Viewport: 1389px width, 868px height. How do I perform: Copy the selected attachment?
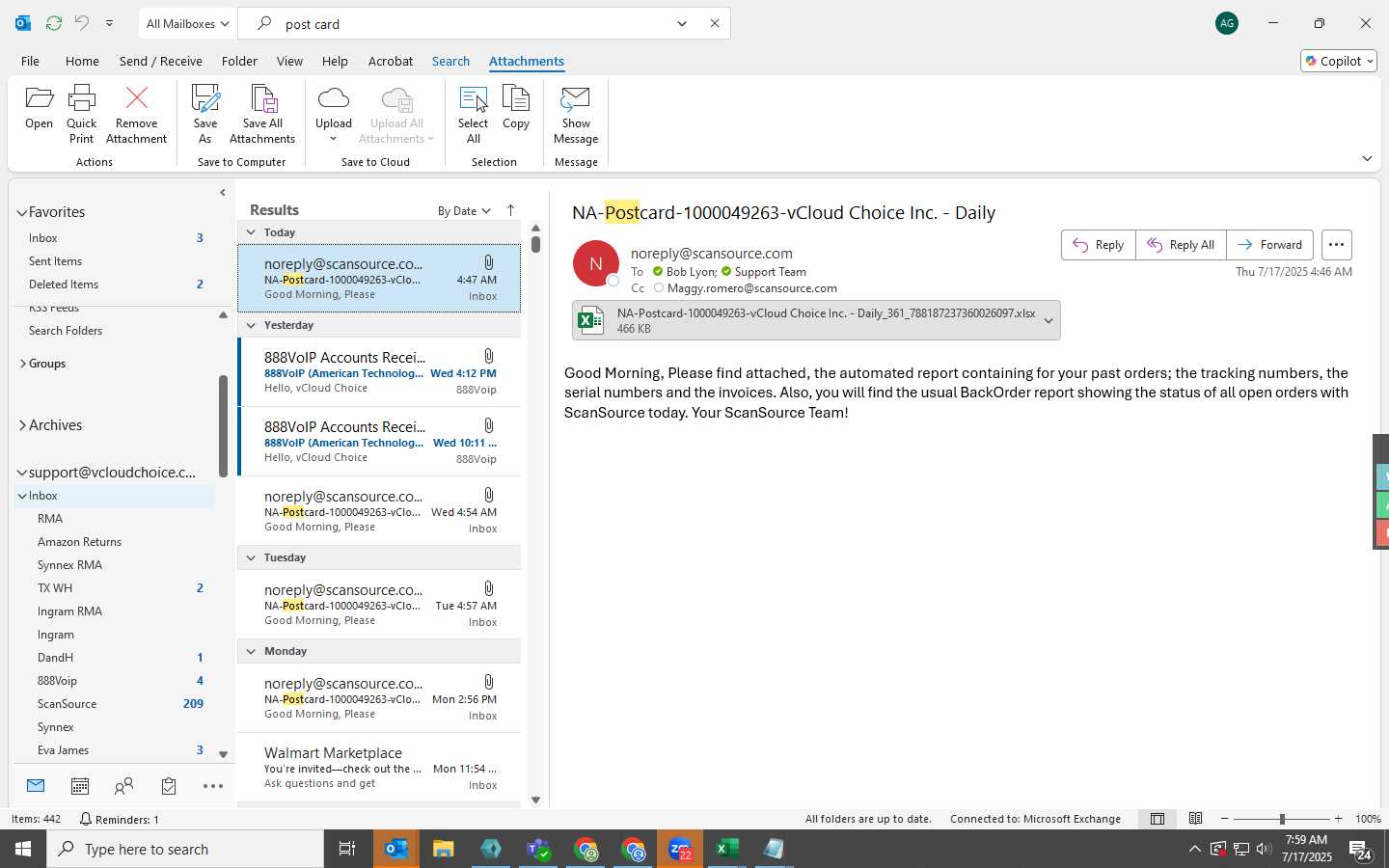pos(516,107)
